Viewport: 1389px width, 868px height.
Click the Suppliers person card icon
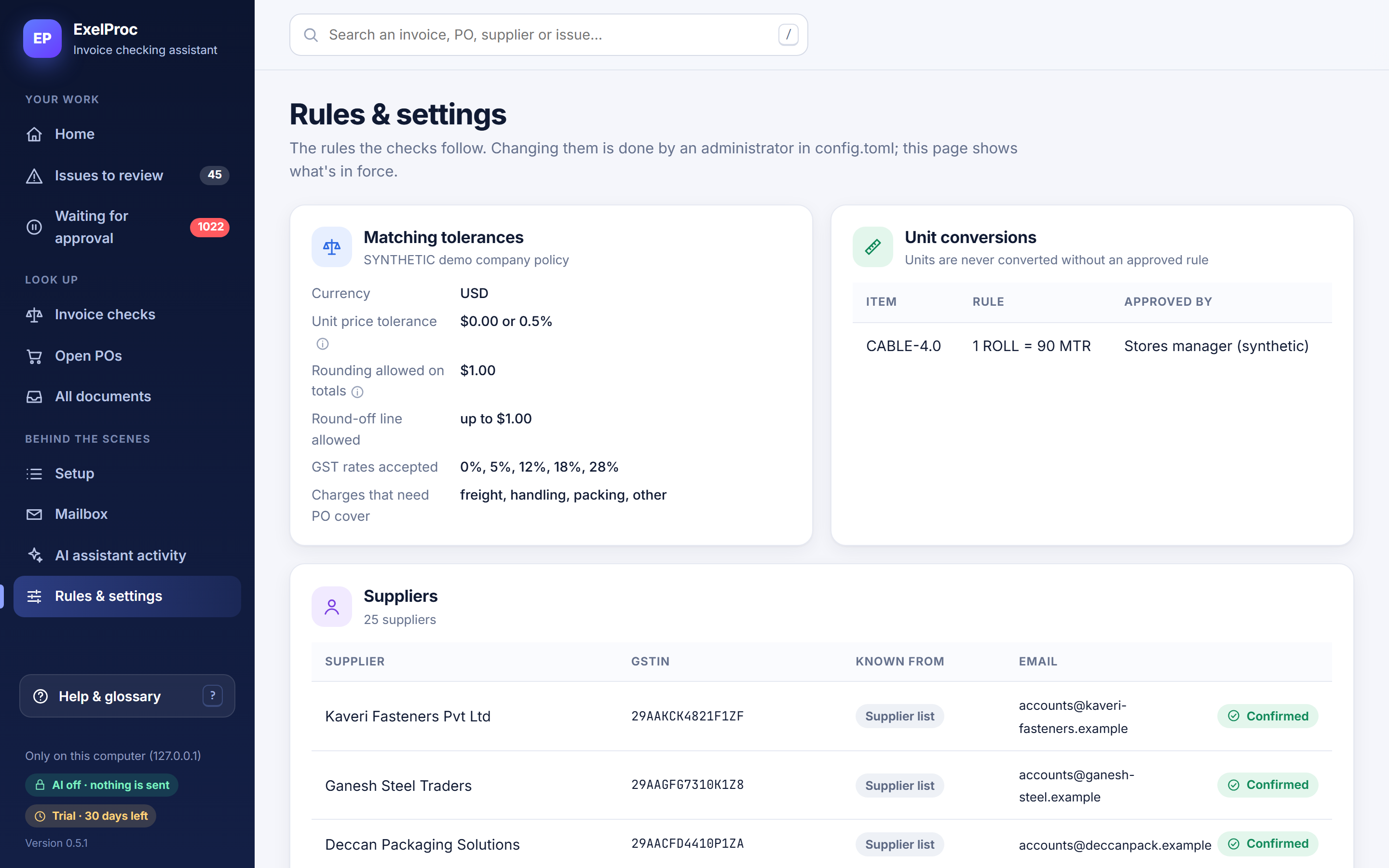point(332,606)
